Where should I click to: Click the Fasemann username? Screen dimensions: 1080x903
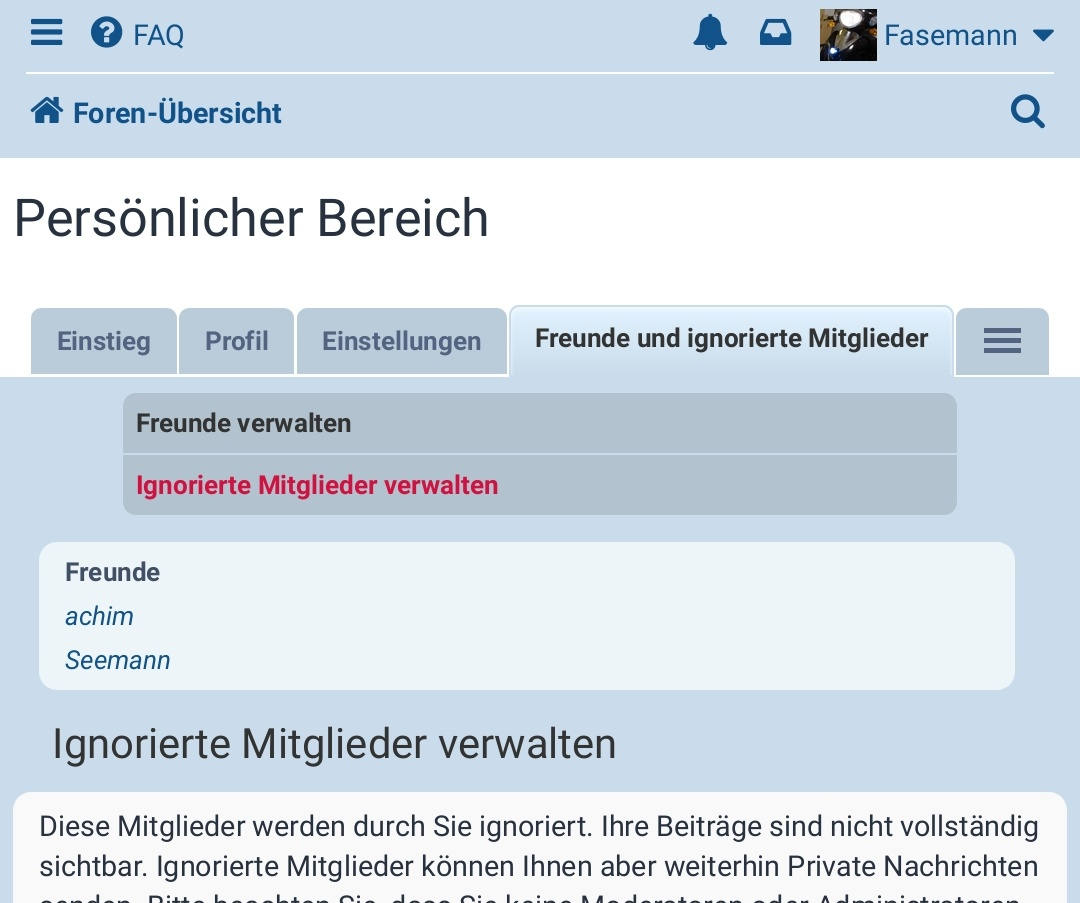[x=950, y=36]
